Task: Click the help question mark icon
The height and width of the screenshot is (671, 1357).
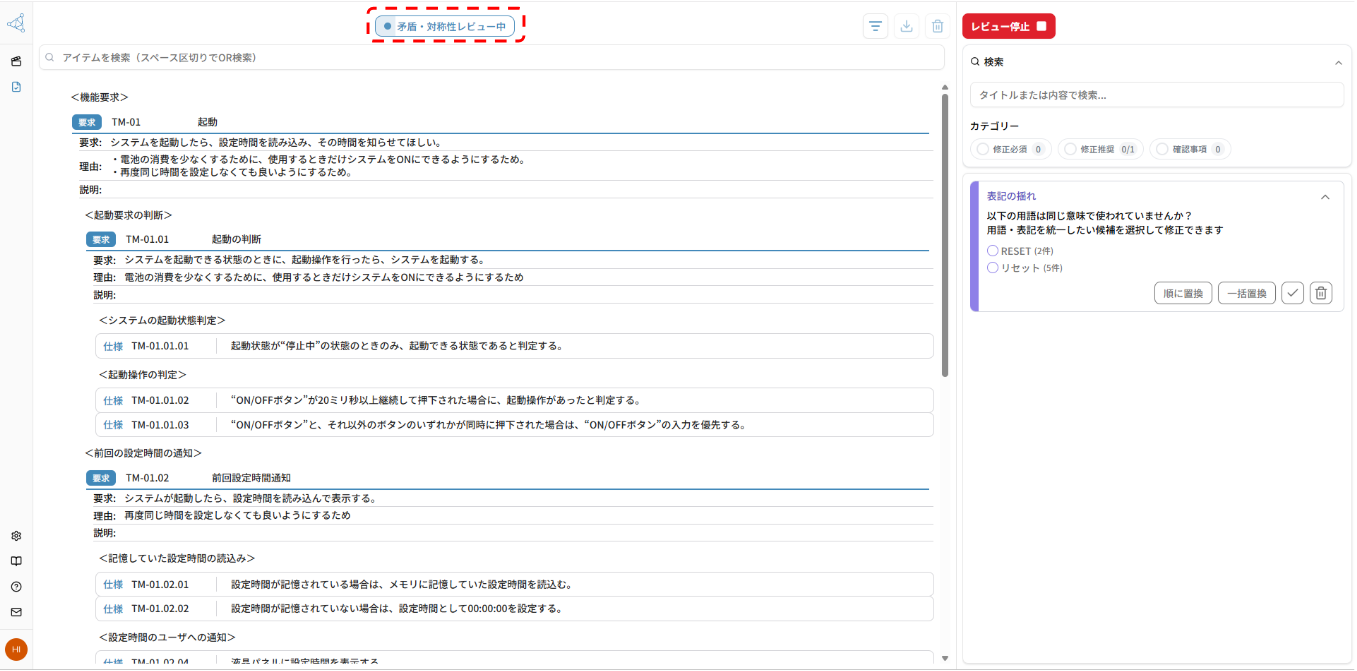Action: click(16, 587)
